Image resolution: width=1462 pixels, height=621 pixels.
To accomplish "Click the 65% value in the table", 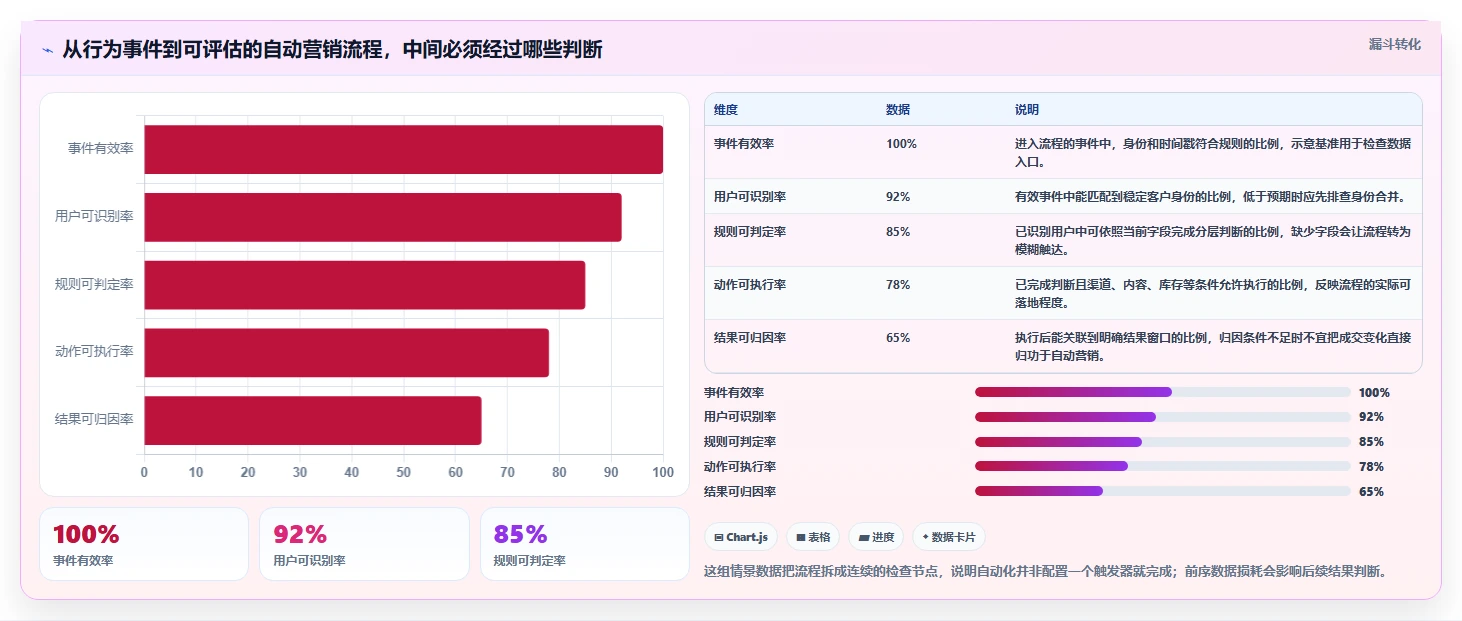I will pyautogui.click(x=898, y=337).
